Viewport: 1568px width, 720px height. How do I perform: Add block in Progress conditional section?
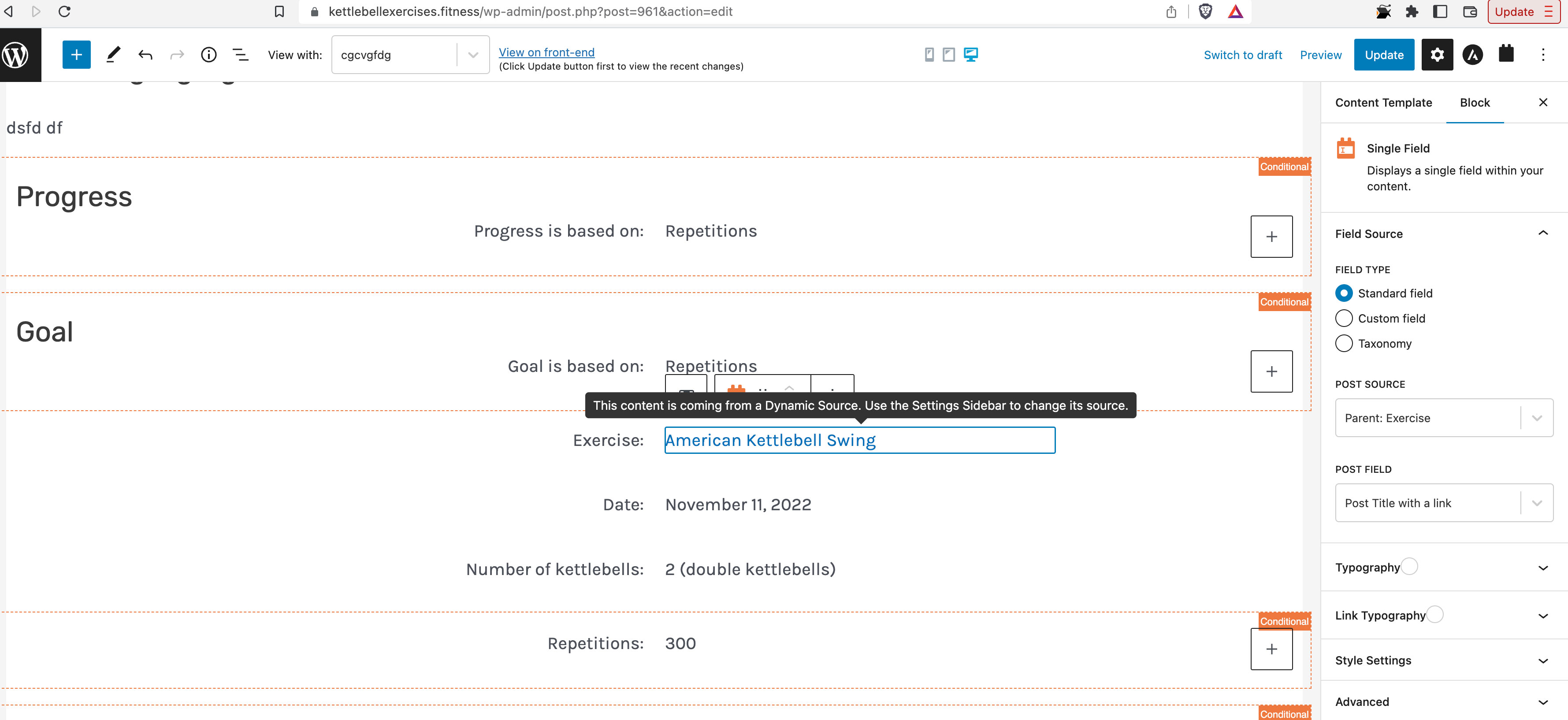pos(1271,237)
